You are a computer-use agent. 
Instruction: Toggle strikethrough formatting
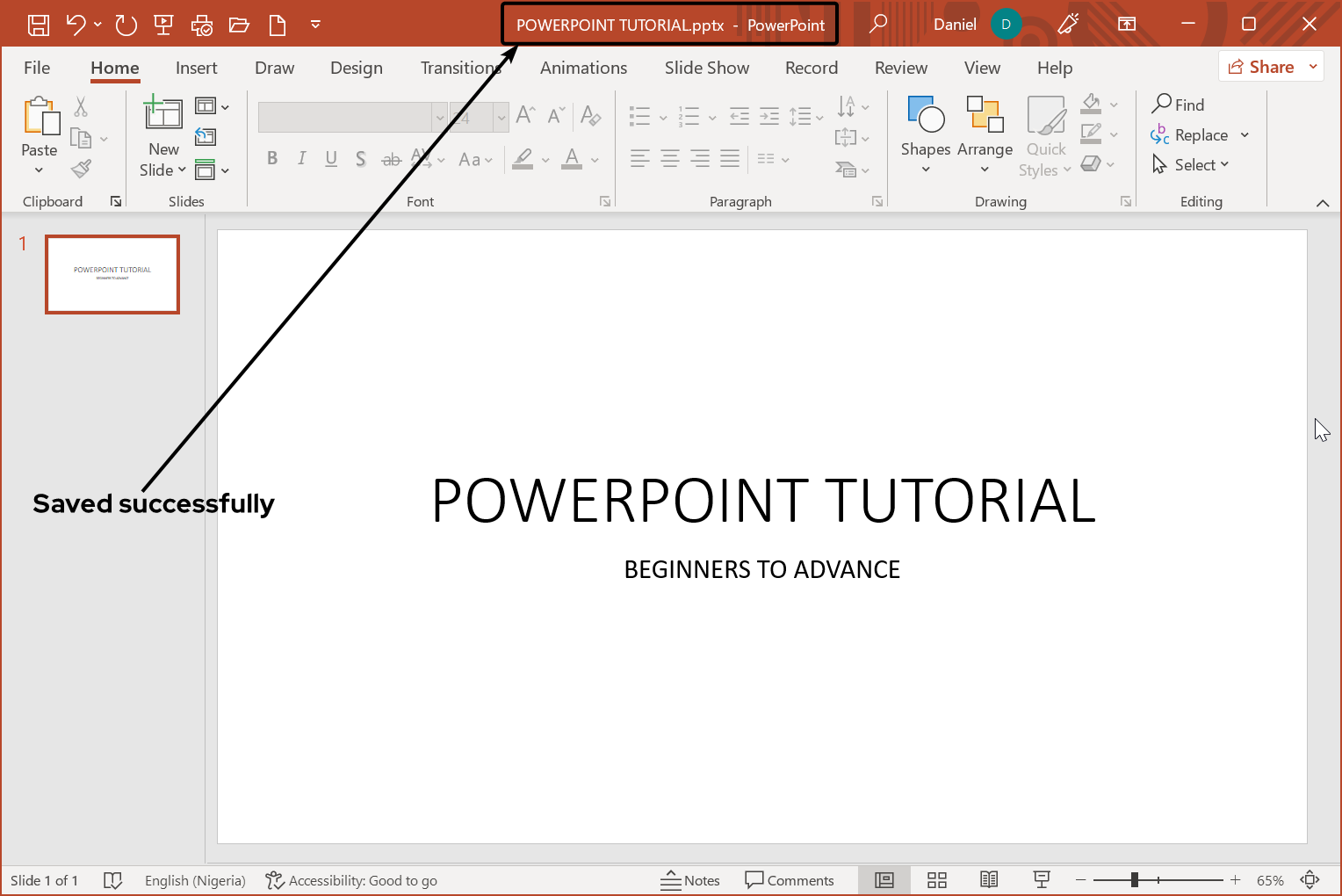(391, 158)
